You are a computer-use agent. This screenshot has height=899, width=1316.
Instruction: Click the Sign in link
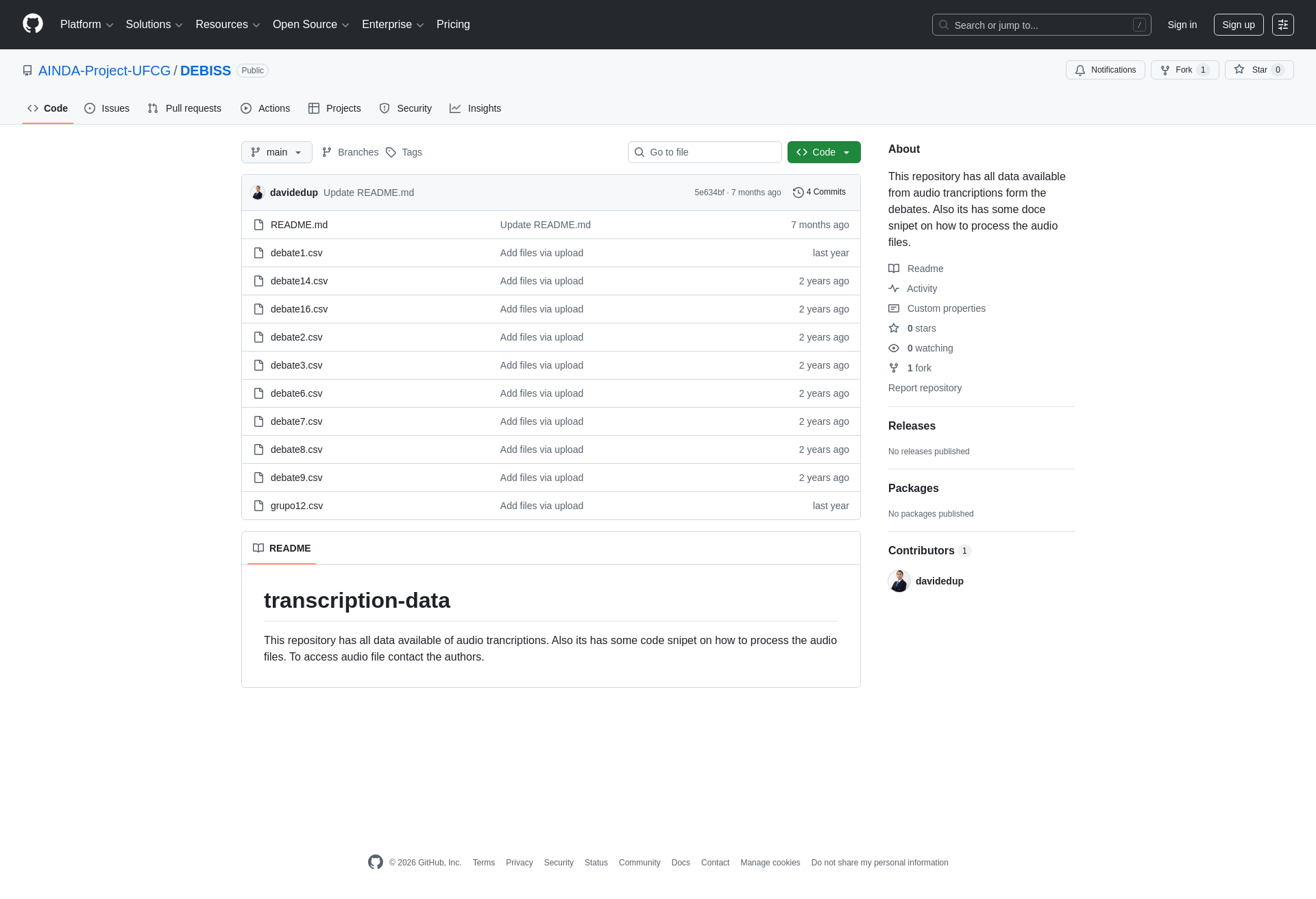(1182, 25)
